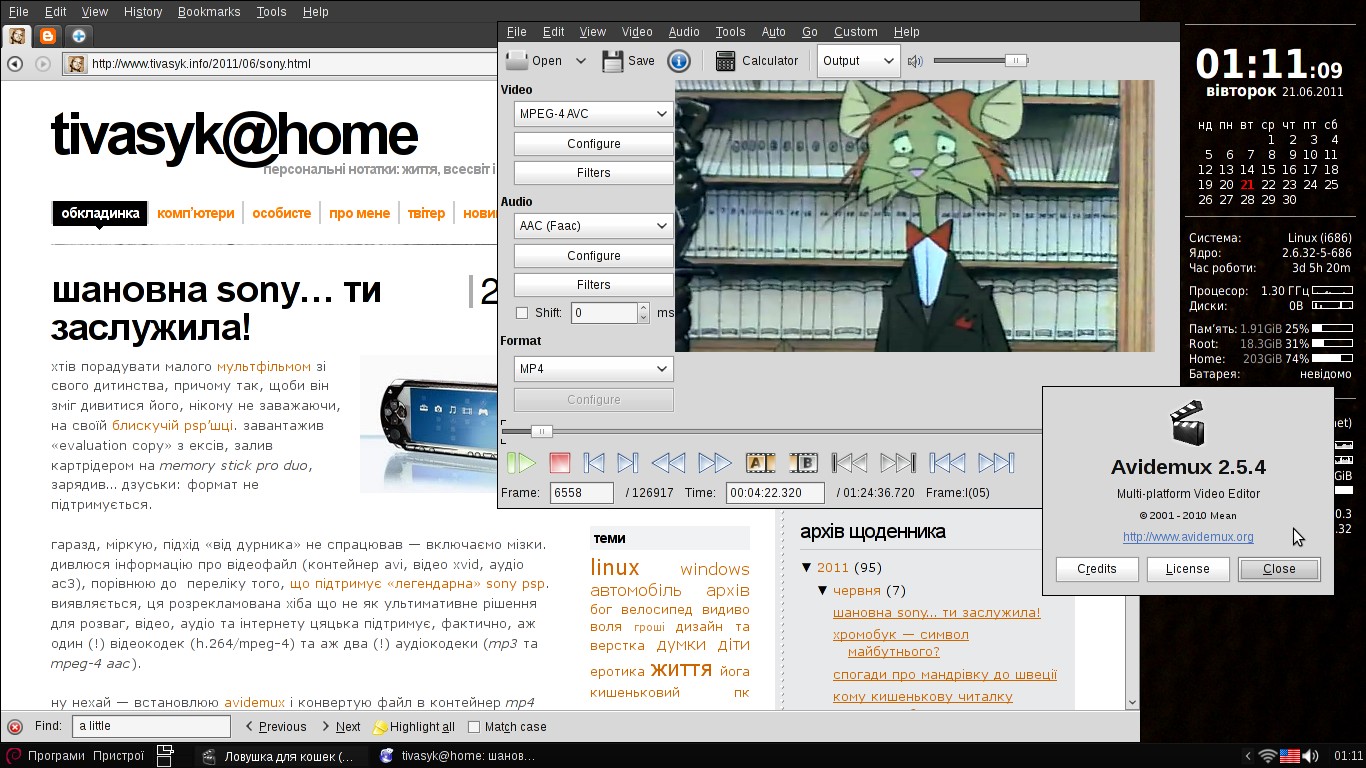The width and height of the screenshot is (1366, 768).
Task: Open the комп'ютери blog nav tab
Action: tap(196, 213)
